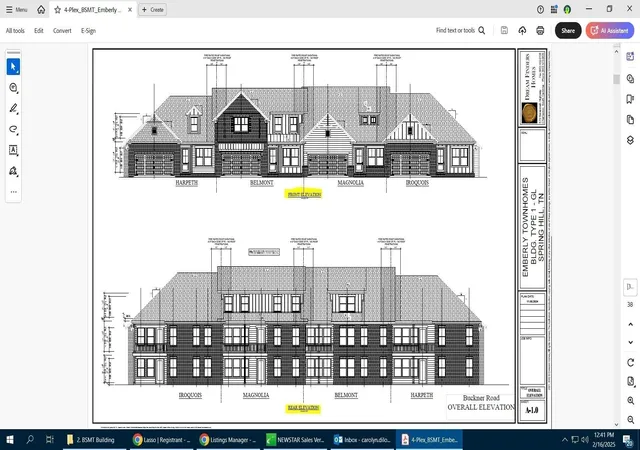Screen dimensions: 640x450
Task: Zoom out of the document
Action: 630,419
